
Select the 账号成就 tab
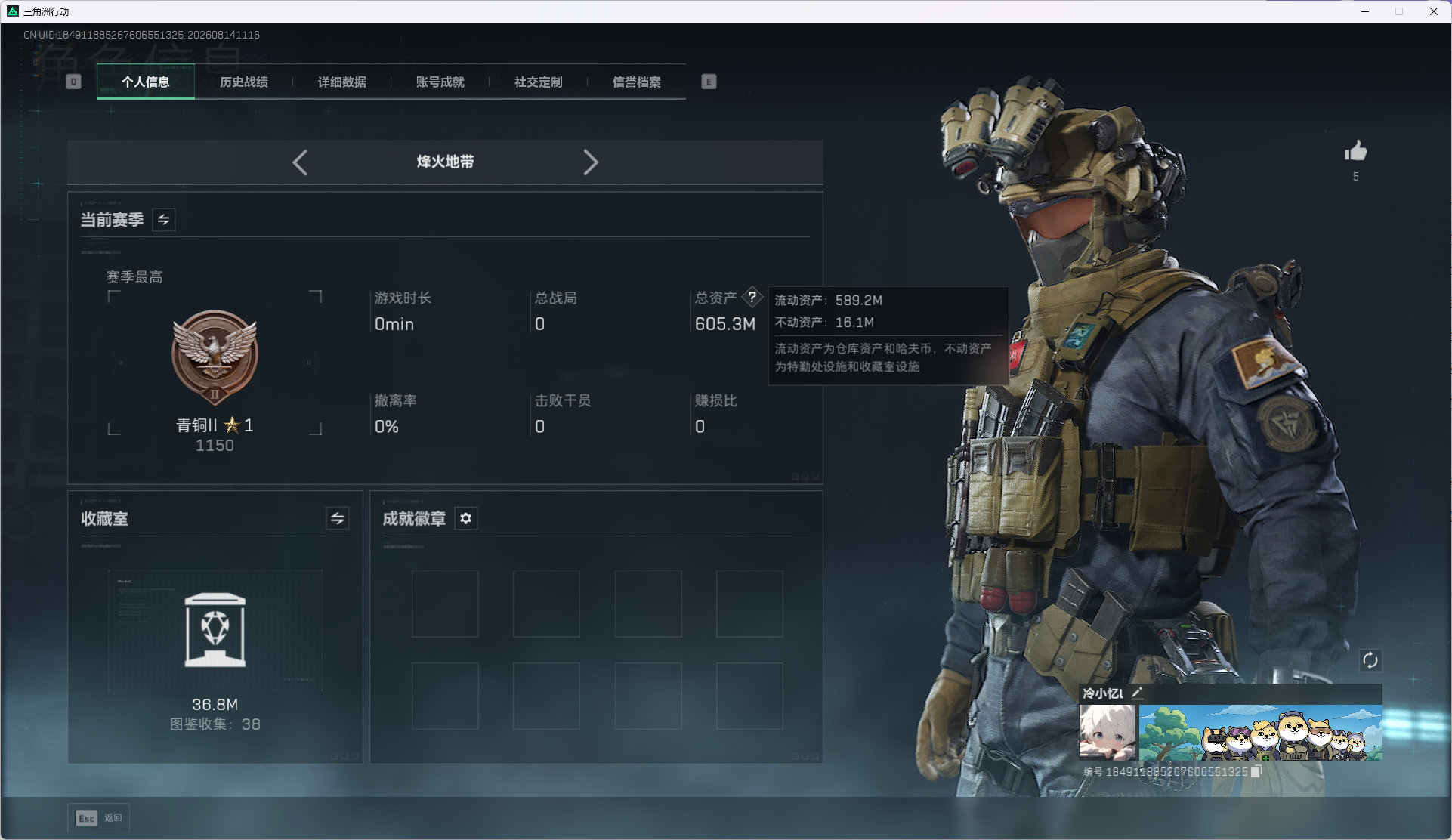tap(440, 82)
